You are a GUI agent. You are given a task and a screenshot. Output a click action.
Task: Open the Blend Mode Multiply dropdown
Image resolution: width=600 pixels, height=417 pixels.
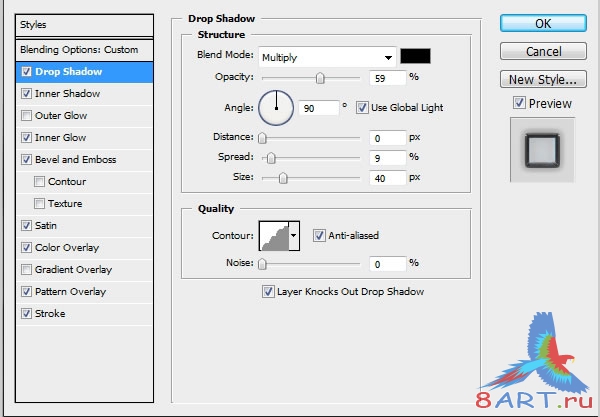(328, 57)
